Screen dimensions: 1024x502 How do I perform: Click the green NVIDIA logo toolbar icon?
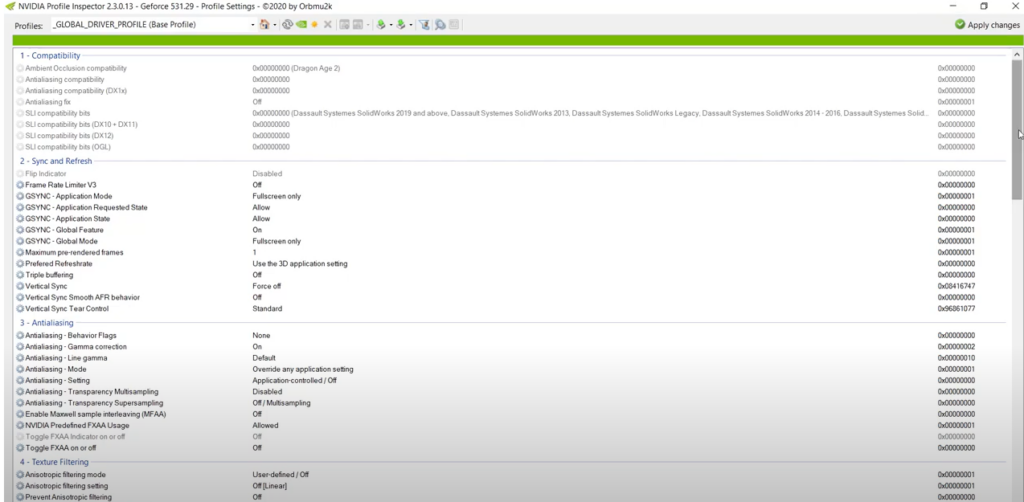click(300, 24)
